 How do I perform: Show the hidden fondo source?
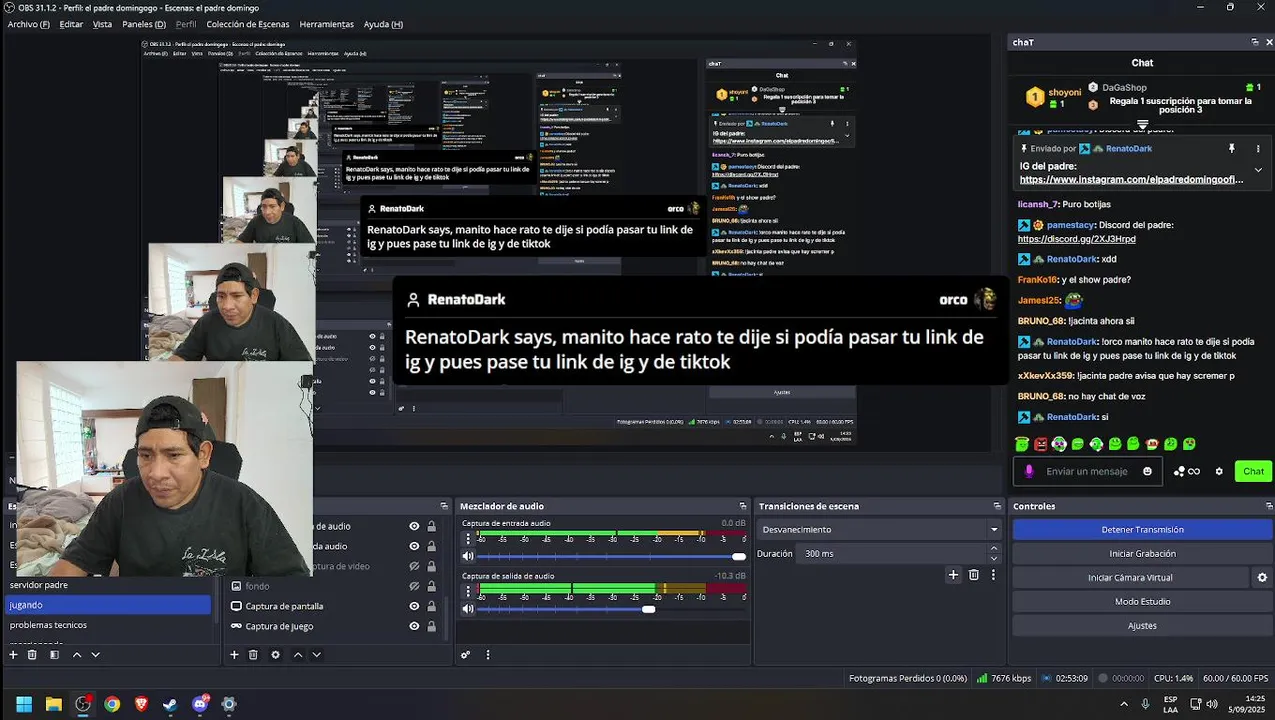414,586
